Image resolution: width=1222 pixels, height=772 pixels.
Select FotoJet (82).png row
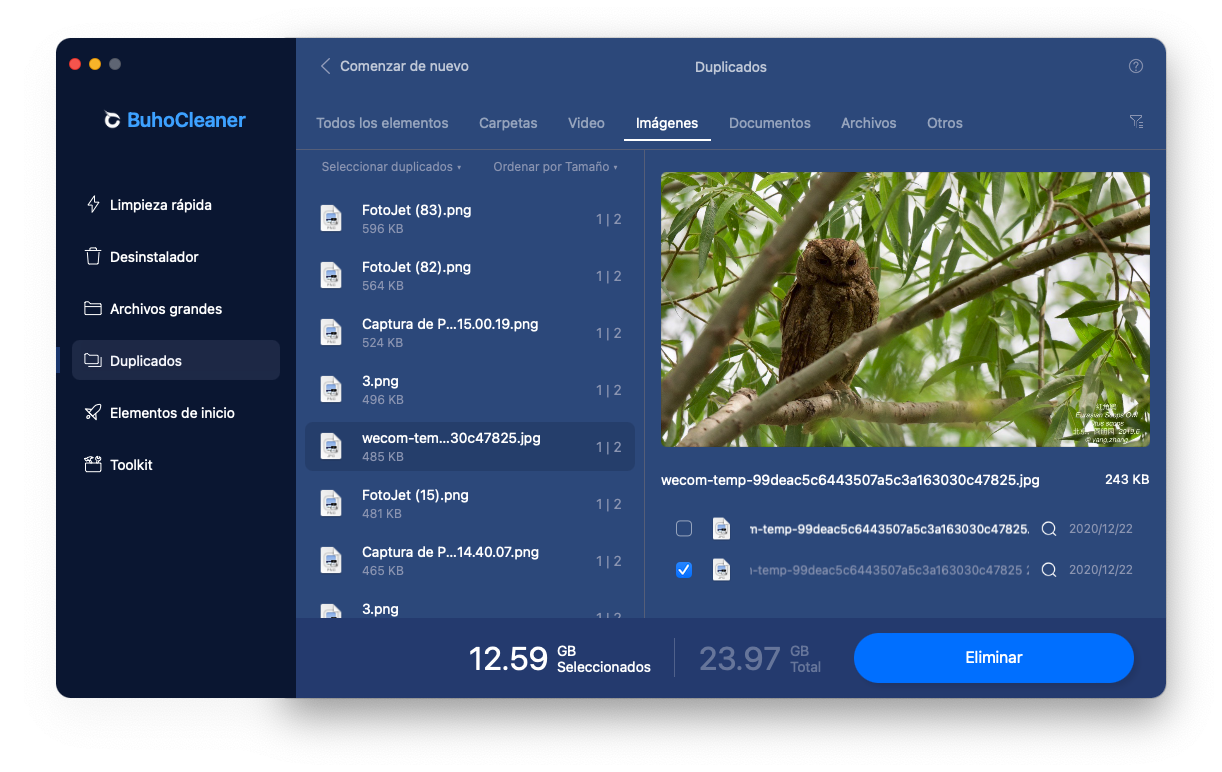coord(469,275)
